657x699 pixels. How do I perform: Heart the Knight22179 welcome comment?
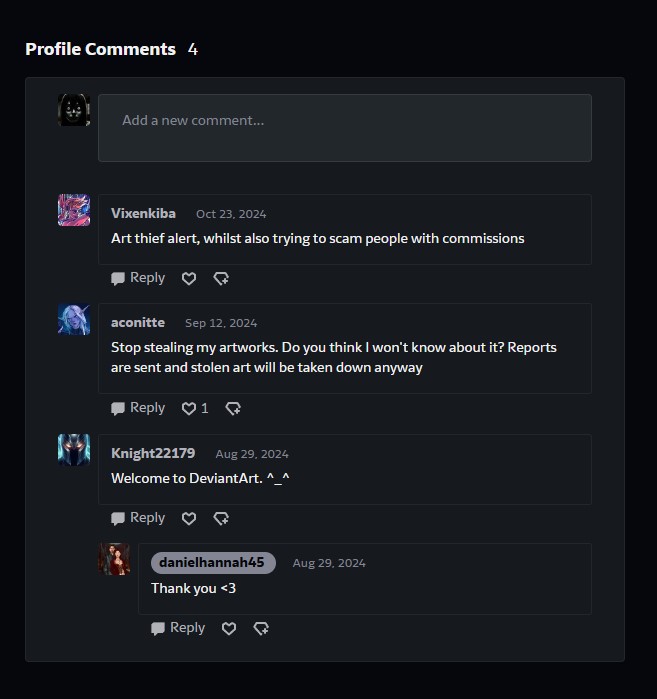click(x=189, y=519)
